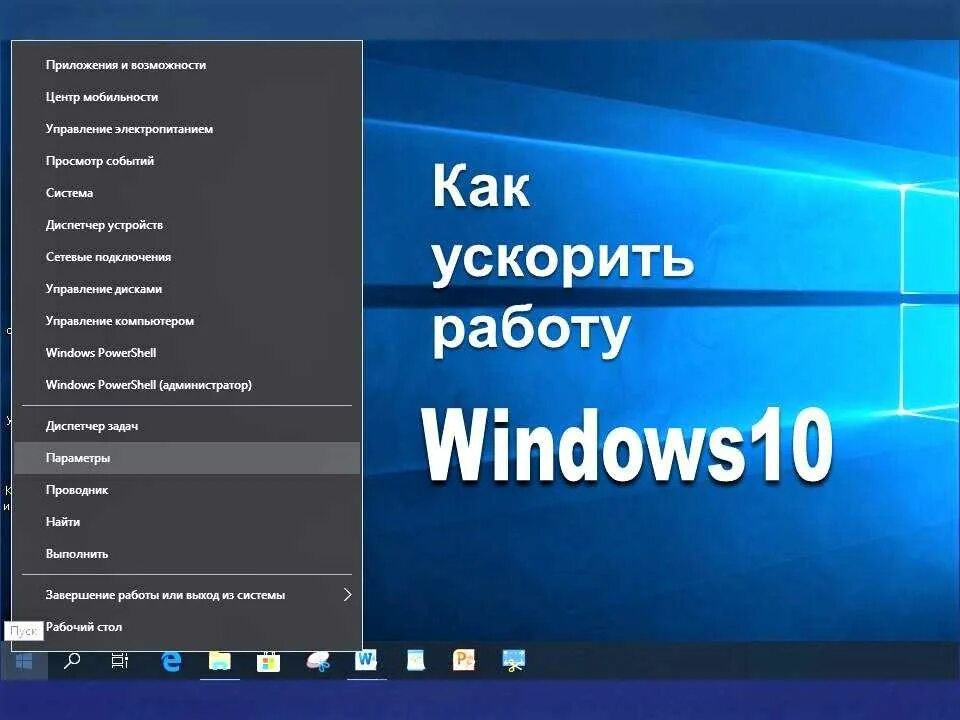The height and width of the screenshot is (720, 960).
Task: Choose 'Управление компьютером' in the menu
Action: [187, 321]
